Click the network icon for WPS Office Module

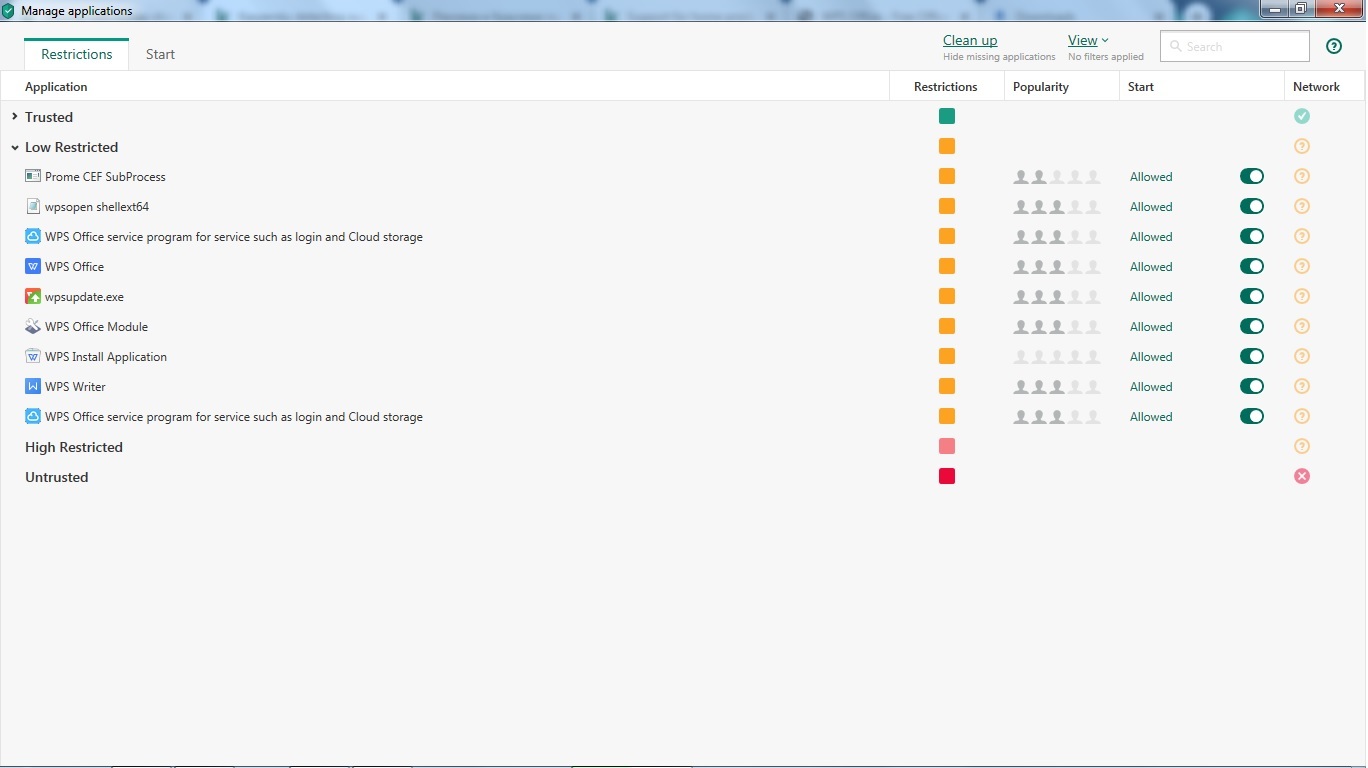click(x=1302, y=326)
